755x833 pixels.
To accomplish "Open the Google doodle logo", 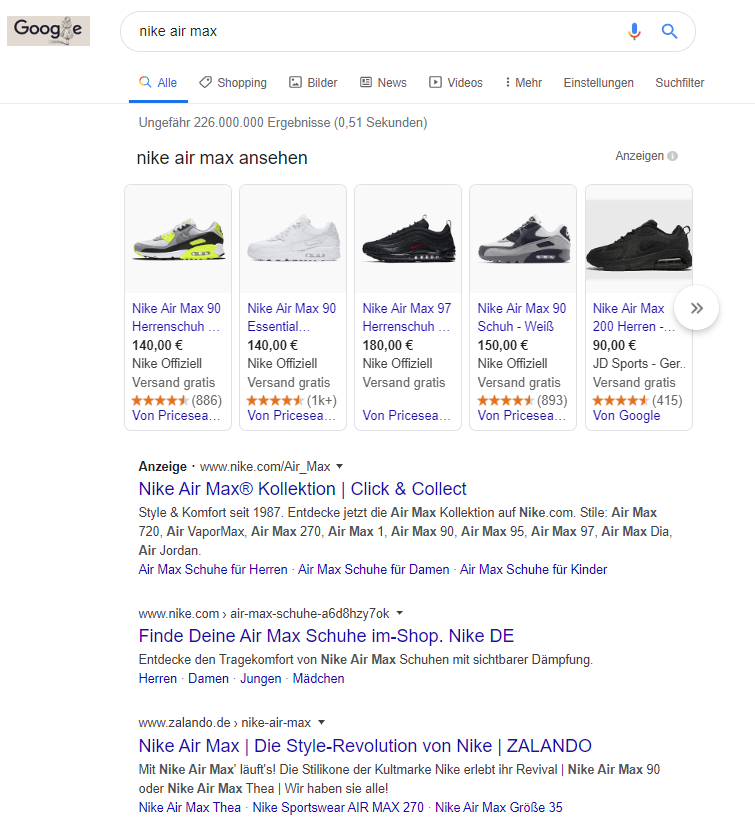I will (48, 31).
